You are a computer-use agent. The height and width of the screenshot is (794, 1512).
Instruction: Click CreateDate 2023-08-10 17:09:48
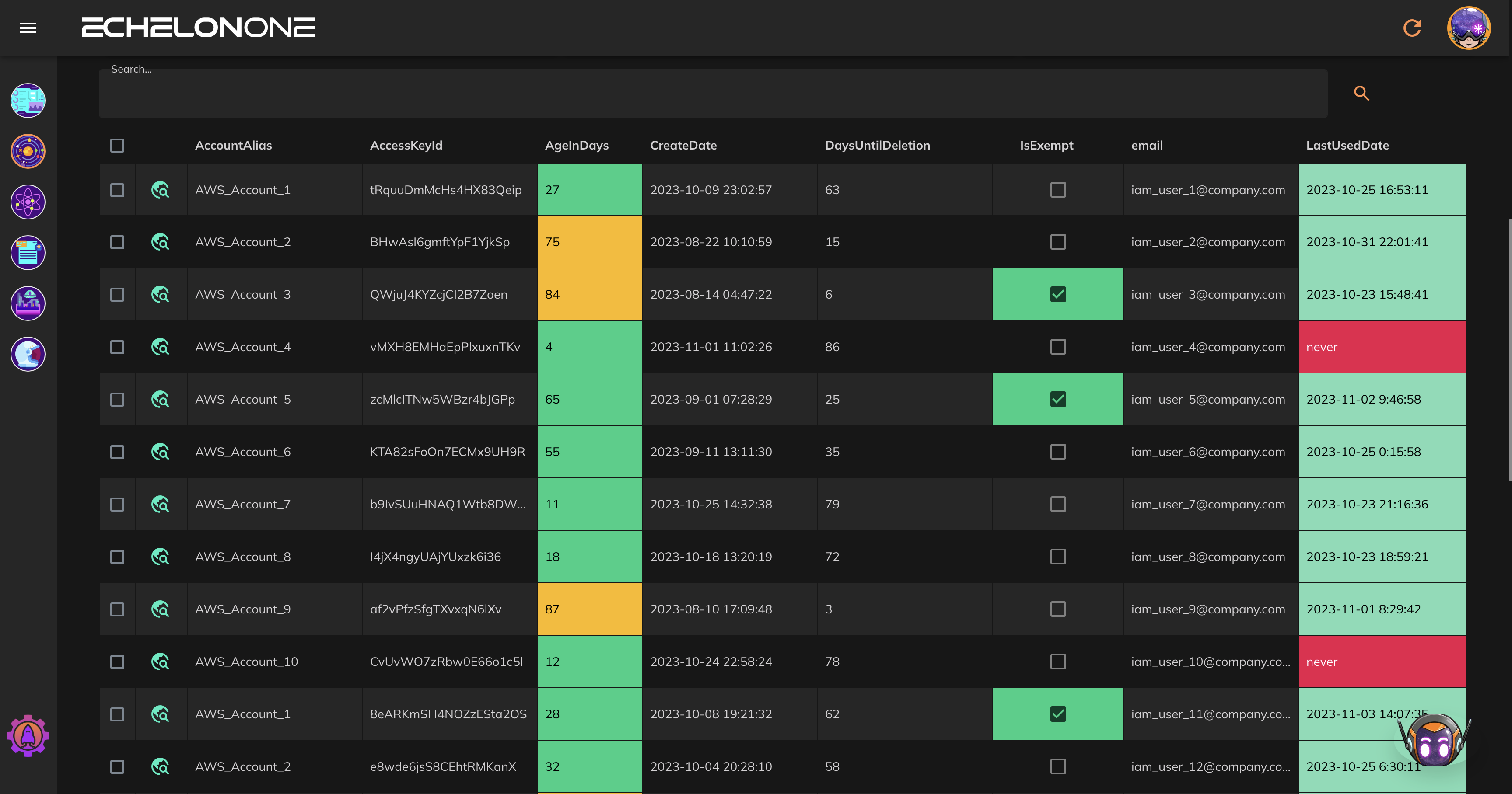pyautogui.click(x=711, y=609)
